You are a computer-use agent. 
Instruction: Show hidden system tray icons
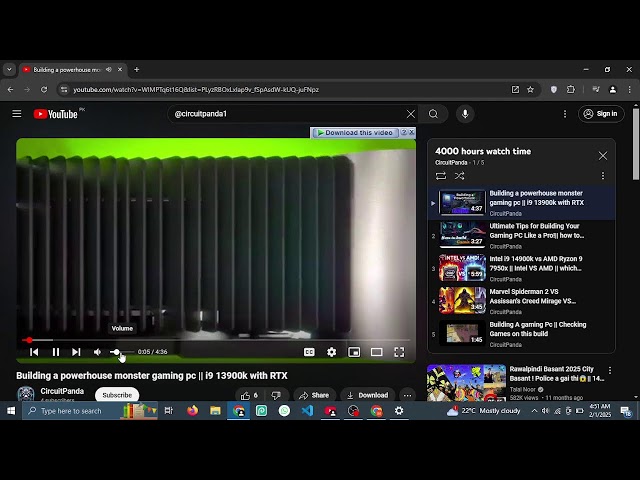[534, 411]
